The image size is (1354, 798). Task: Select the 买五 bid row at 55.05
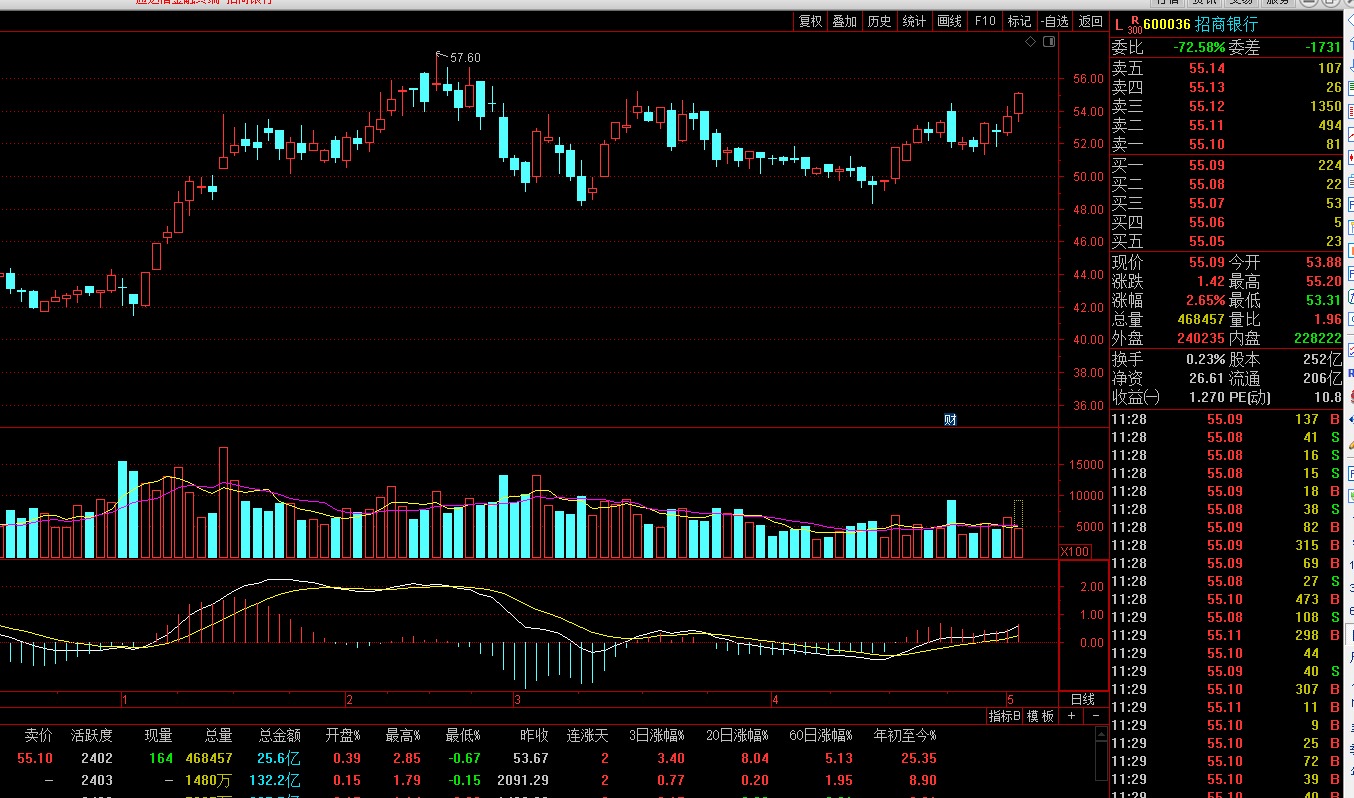[x=1227, y=241]
